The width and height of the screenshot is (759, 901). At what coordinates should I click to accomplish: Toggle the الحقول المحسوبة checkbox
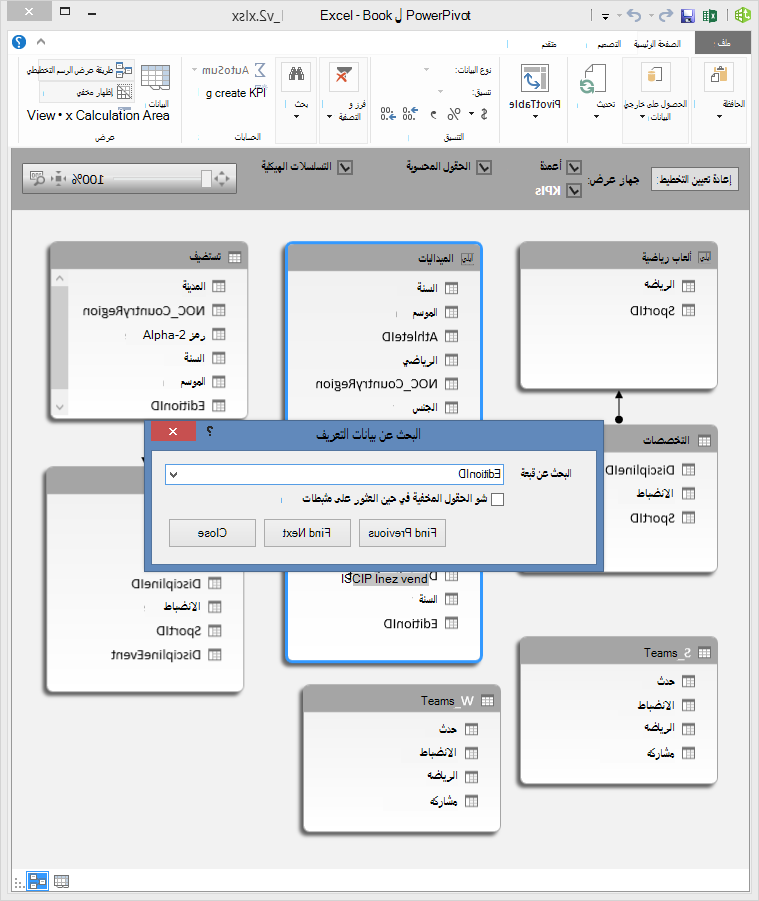[484, 167]
